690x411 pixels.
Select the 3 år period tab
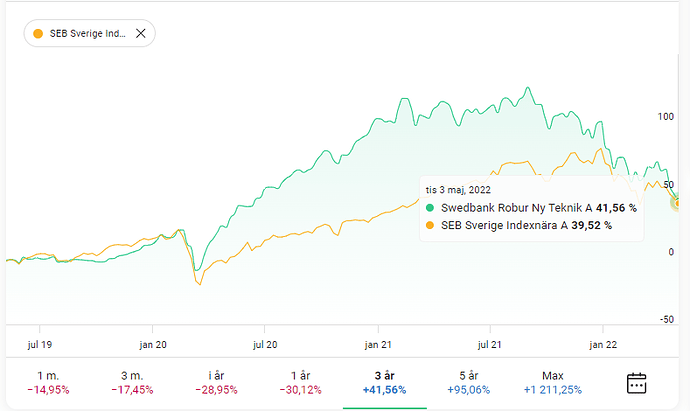point(385,382)
